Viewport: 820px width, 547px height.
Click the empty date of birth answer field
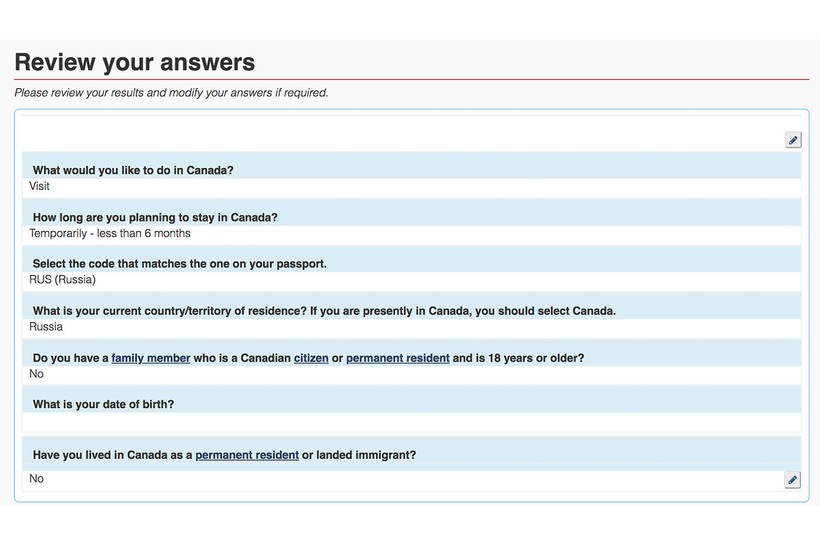[412, 423]
